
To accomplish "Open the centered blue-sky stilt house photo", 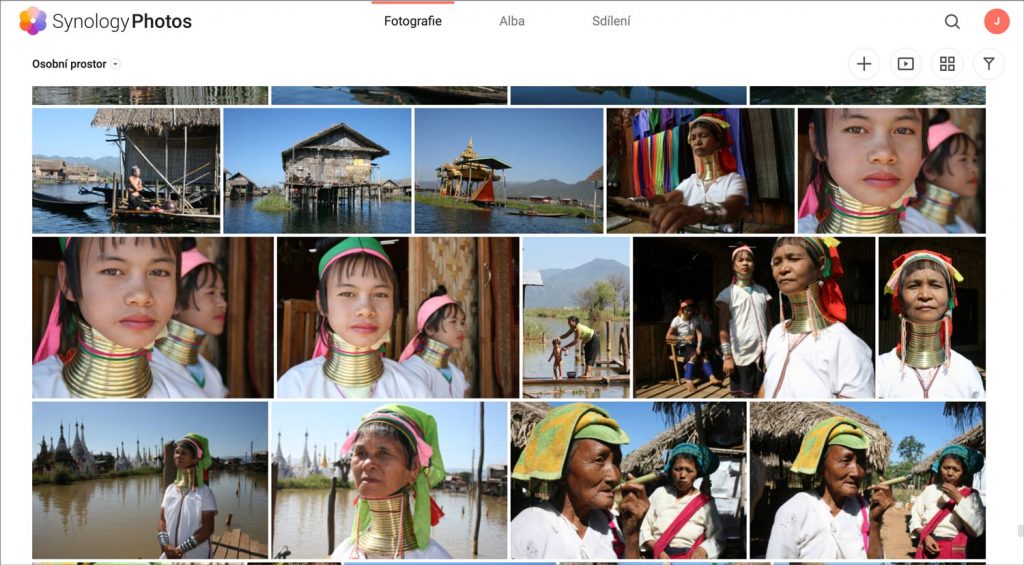I will click(317, 170).
